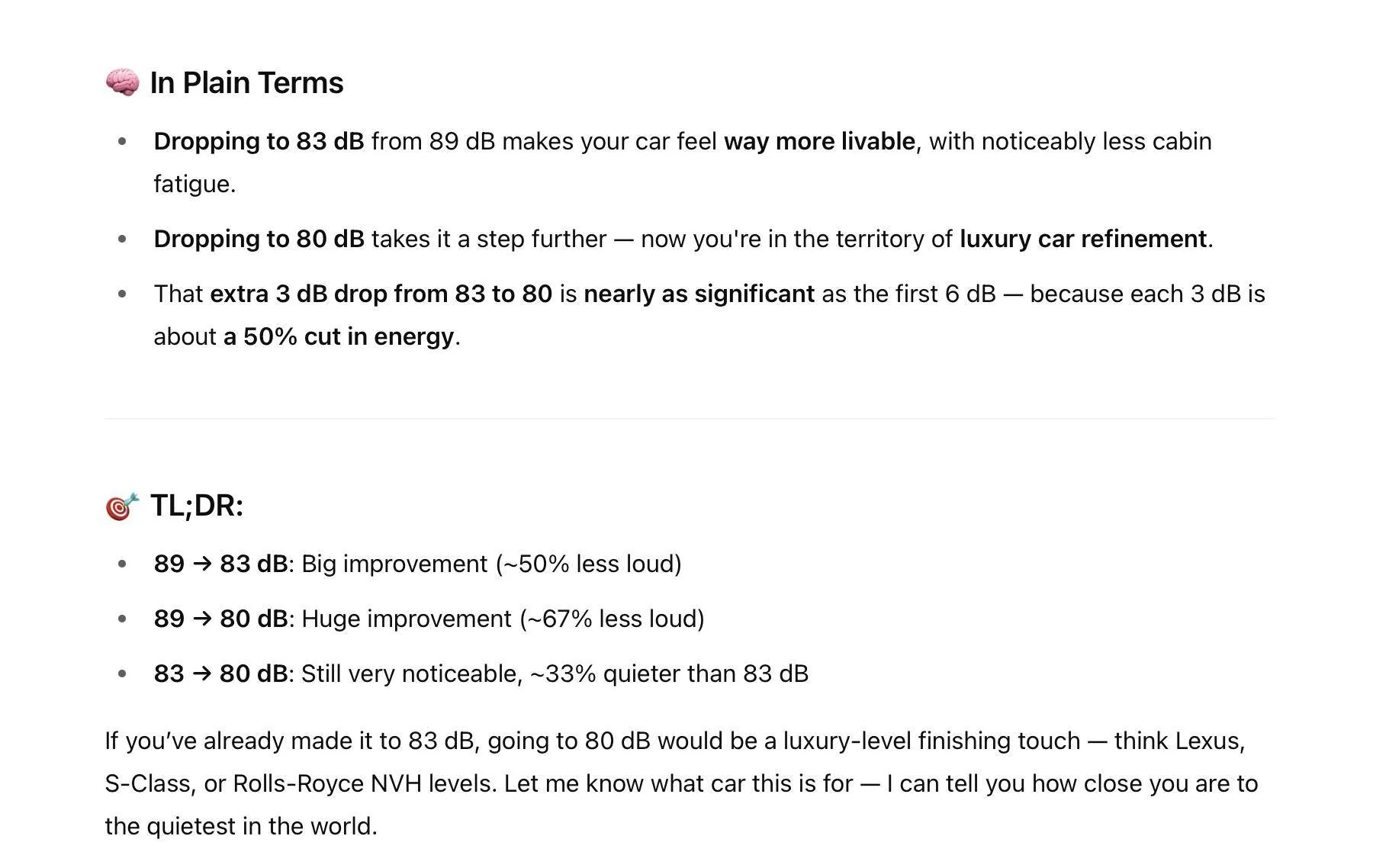Click the bold phrase nearly as significant
The image size is (1373, 868).
[699, 294]
